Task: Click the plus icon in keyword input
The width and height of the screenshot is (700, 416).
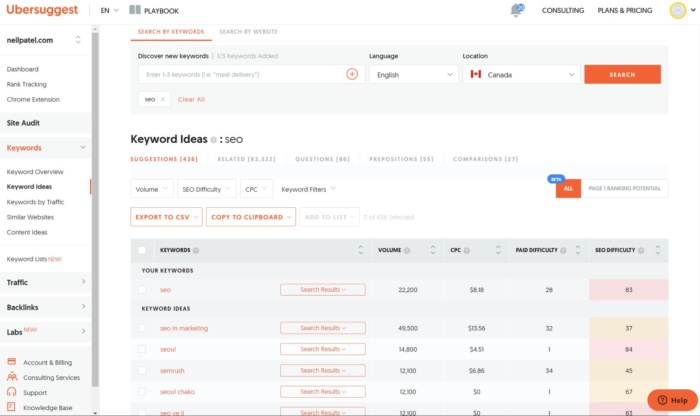Action: pyautogui.click(x=352, y=74)
